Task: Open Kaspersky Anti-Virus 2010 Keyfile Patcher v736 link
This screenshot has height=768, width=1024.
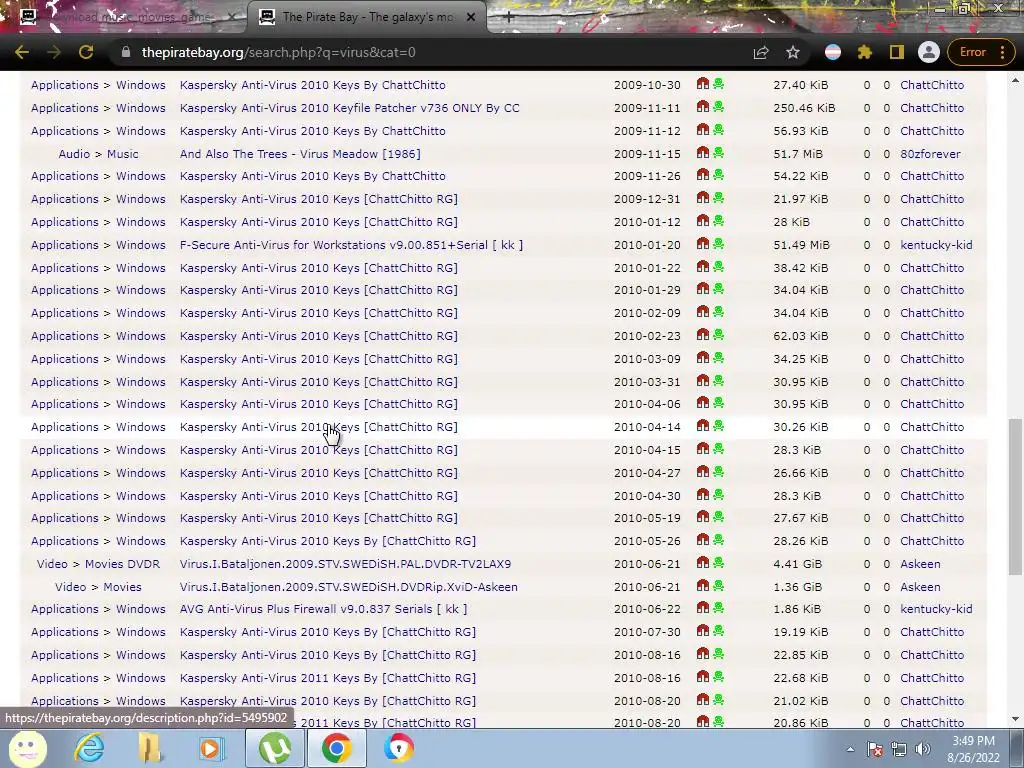Action: (349, 108)
